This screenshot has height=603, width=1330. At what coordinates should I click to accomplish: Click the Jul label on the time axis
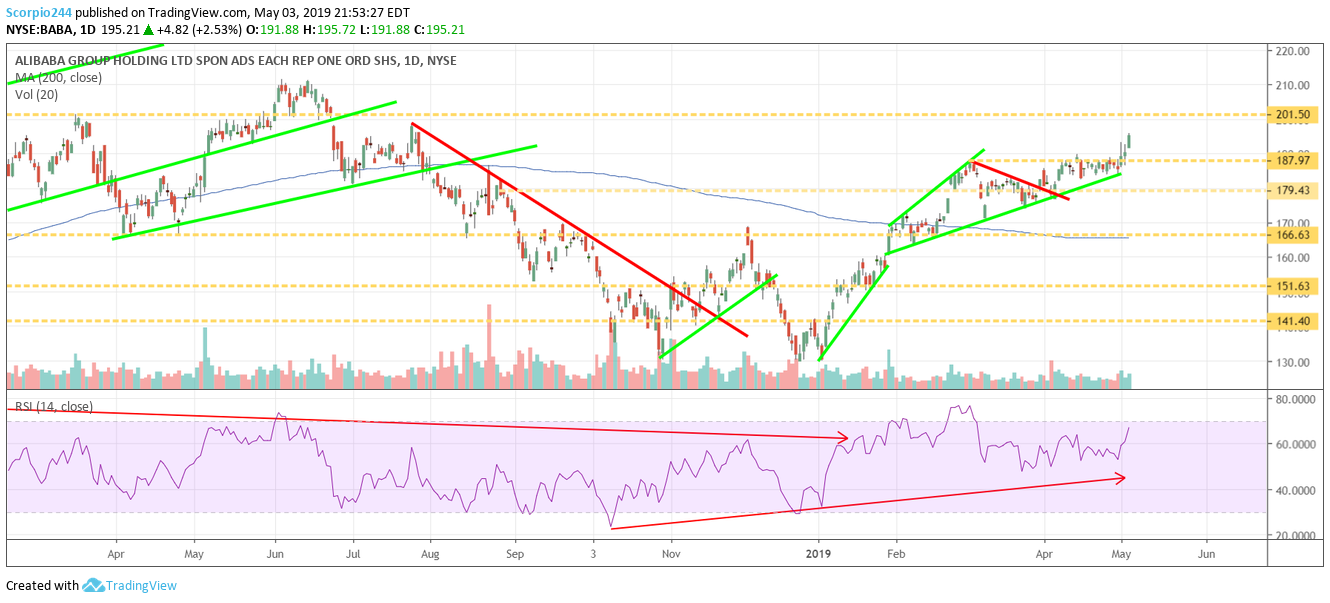click(352, 552)
